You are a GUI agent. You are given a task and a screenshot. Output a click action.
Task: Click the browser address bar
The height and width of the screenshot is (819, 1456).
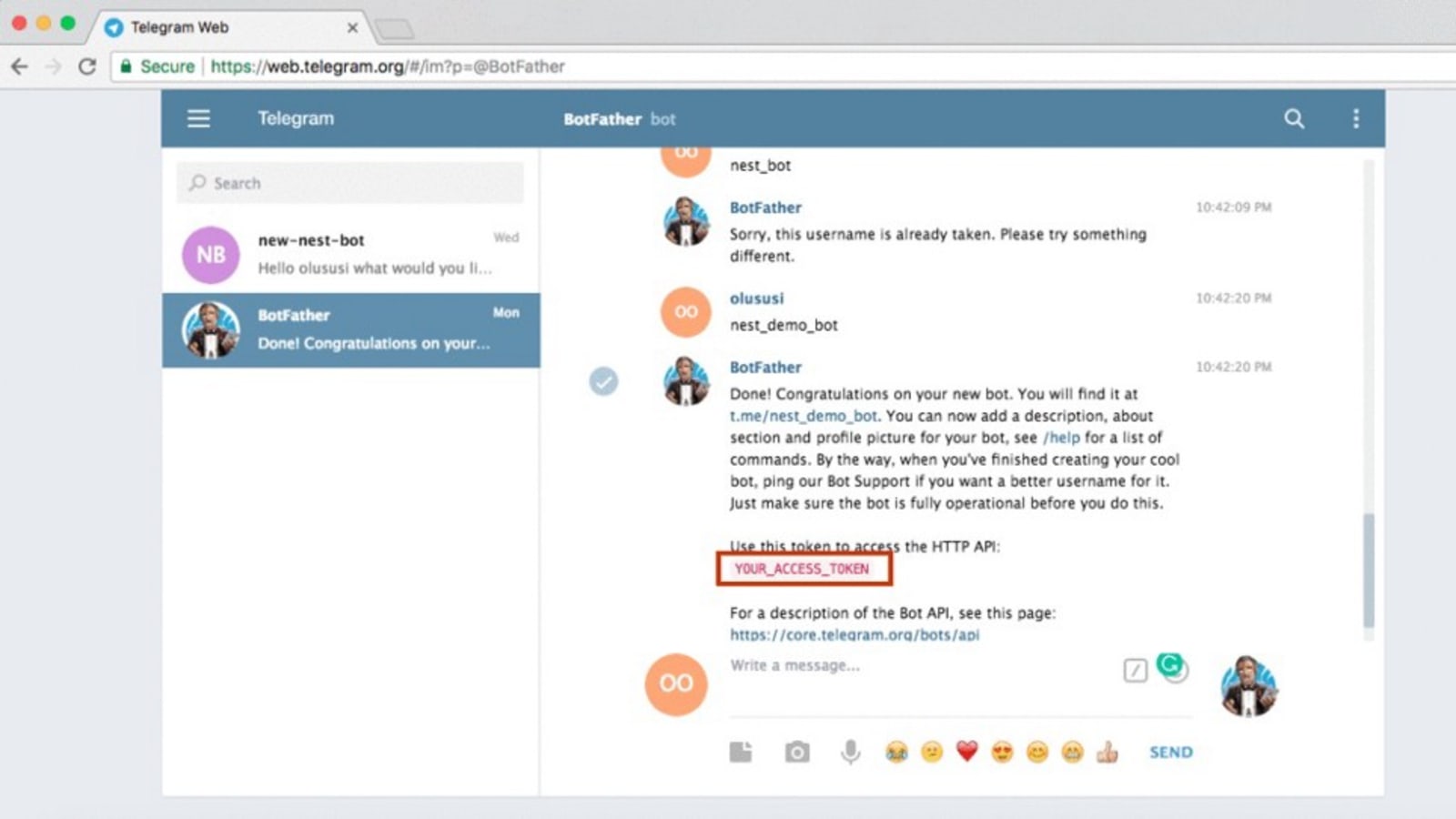783,66
